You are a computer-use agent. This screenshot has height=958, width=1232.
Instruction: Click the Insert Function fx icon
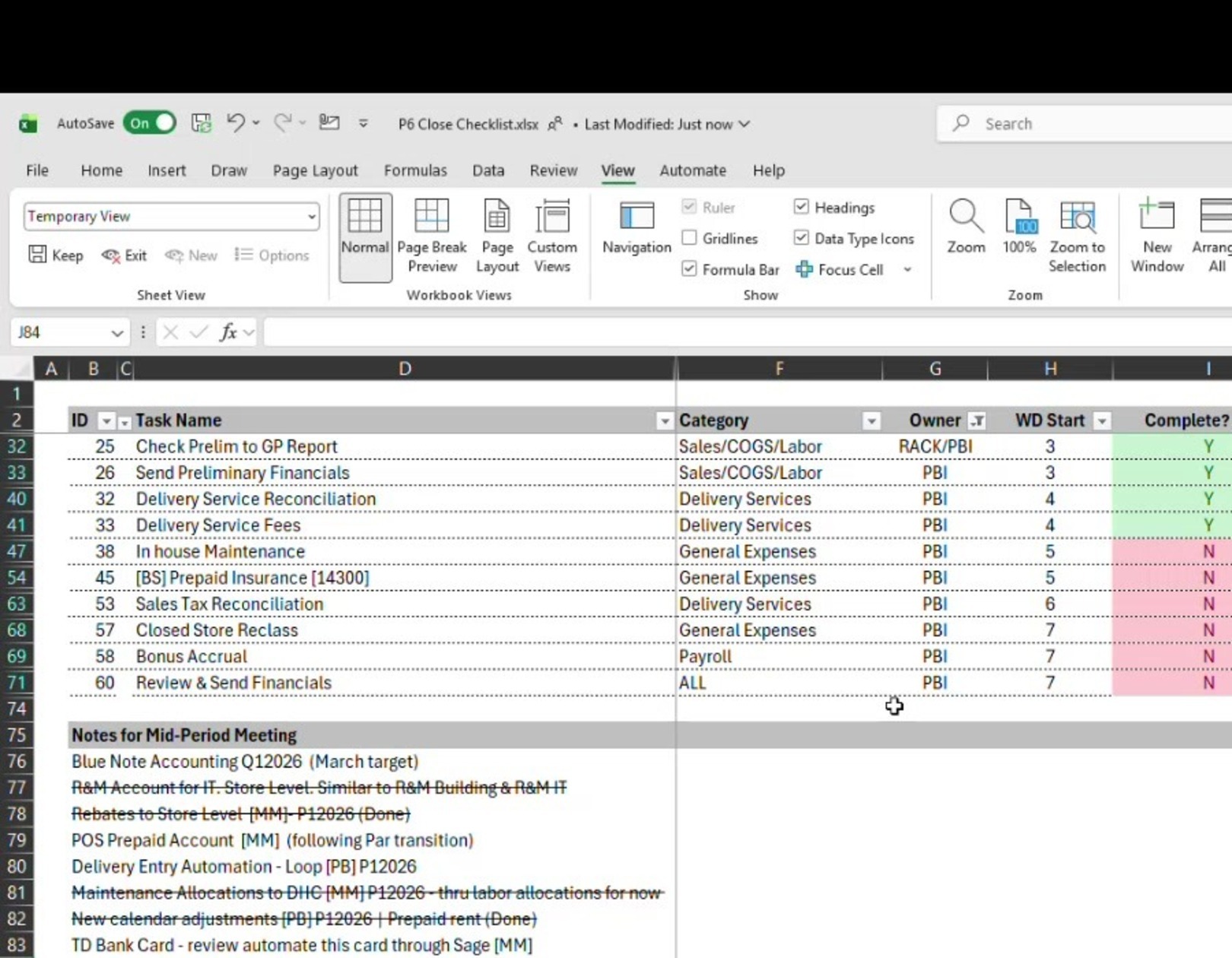(228, 332)
